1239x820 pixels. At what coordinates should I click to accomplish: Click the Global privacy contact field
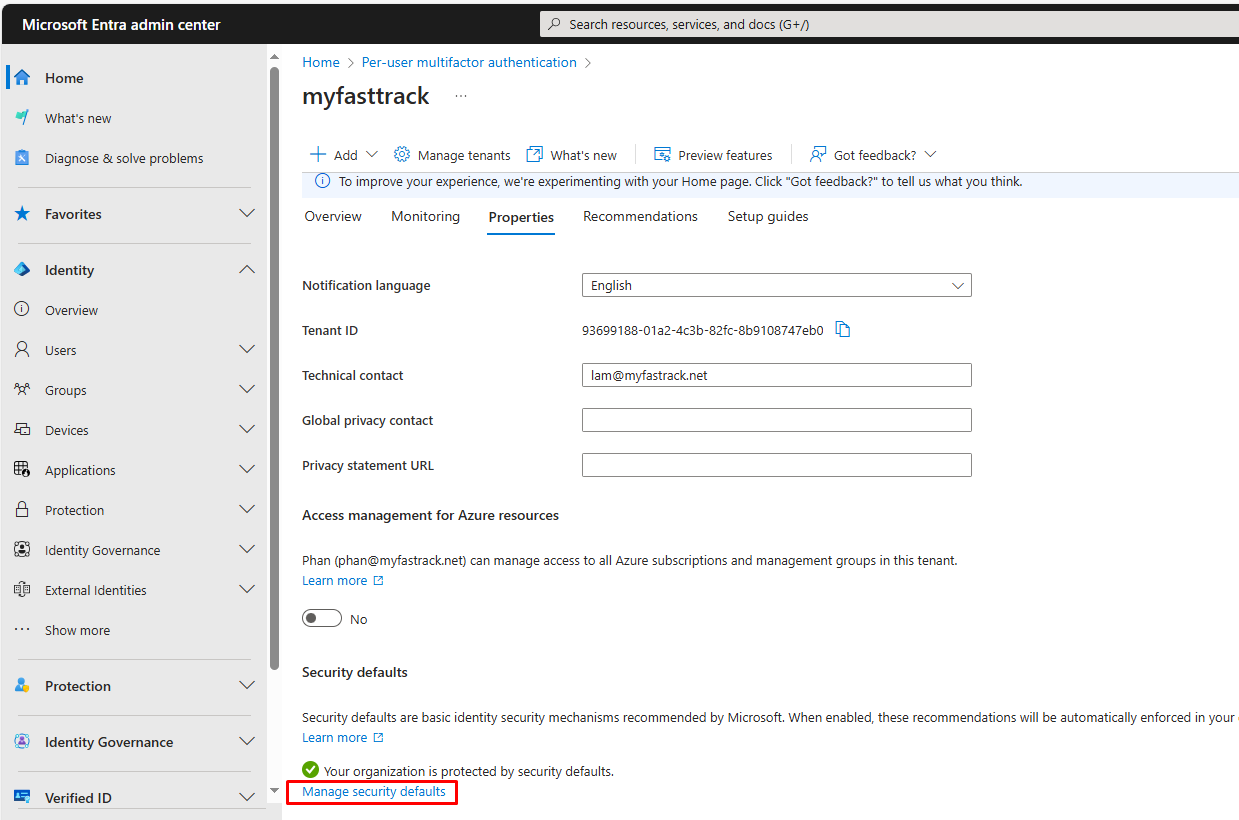[x=777, y=420]
